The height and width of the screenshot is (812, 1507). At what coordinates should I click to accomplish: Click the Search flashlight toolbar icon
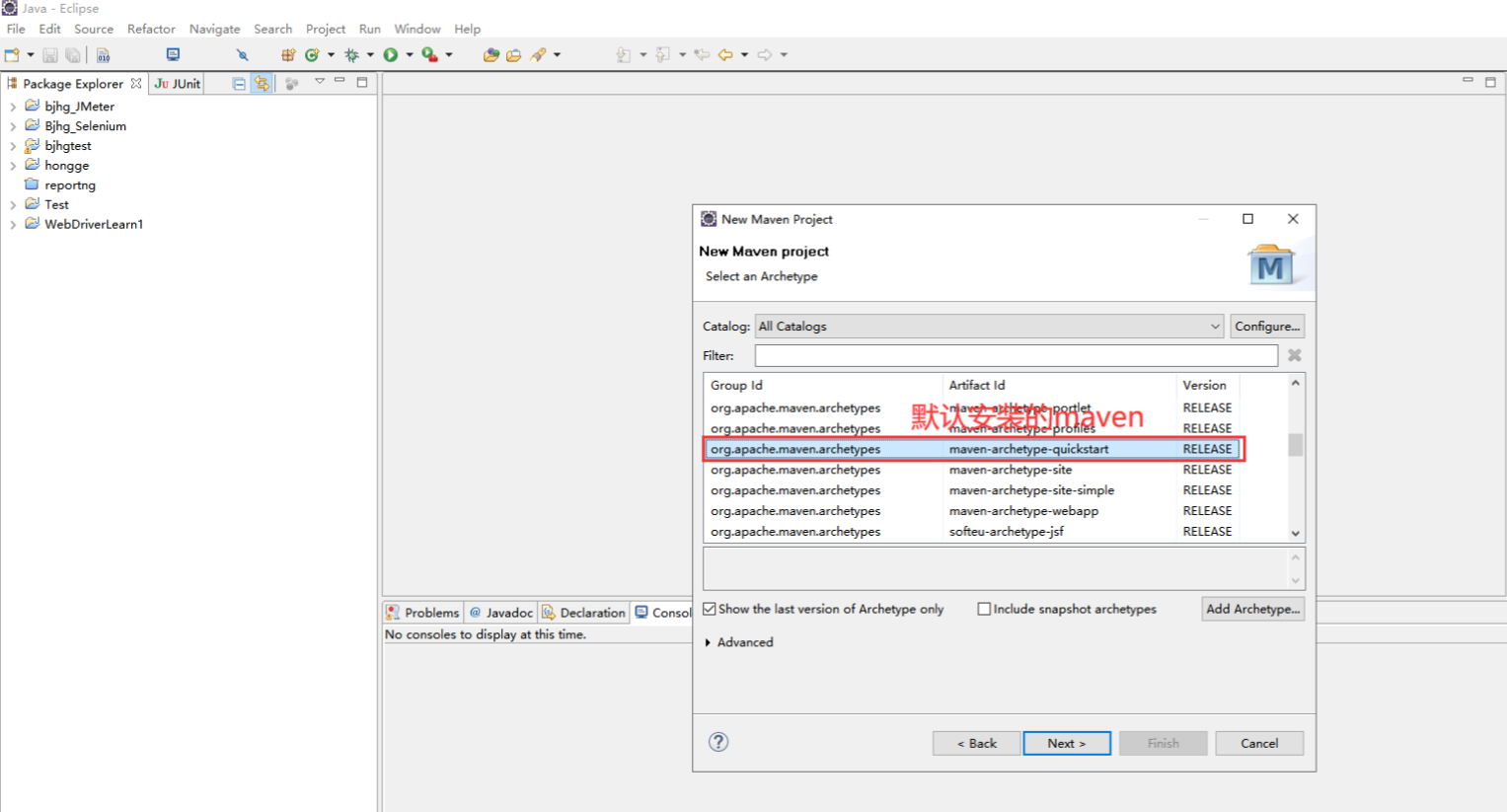[538, 55]
